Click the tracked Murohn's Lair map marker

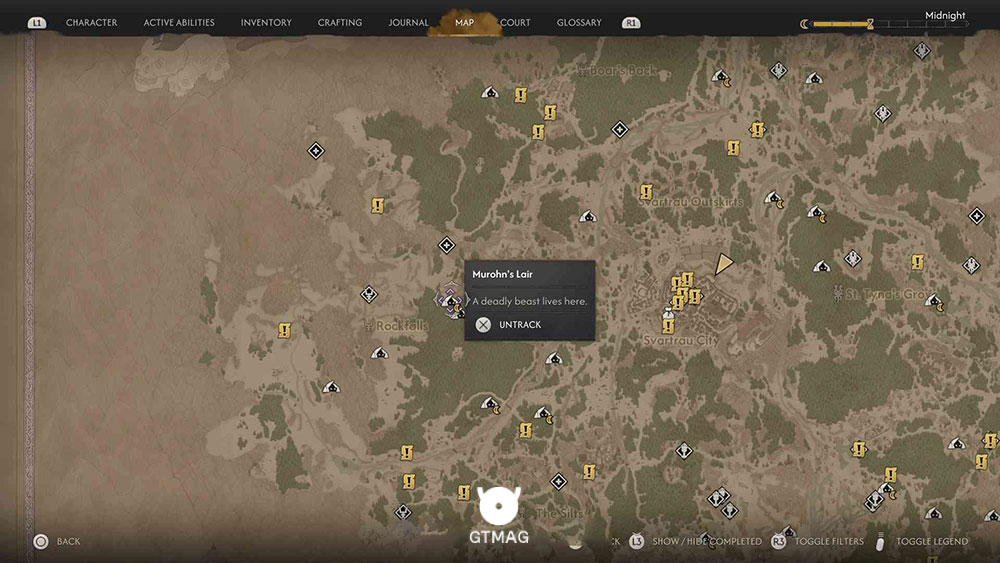pyautogui.click(x=452, y=300)
